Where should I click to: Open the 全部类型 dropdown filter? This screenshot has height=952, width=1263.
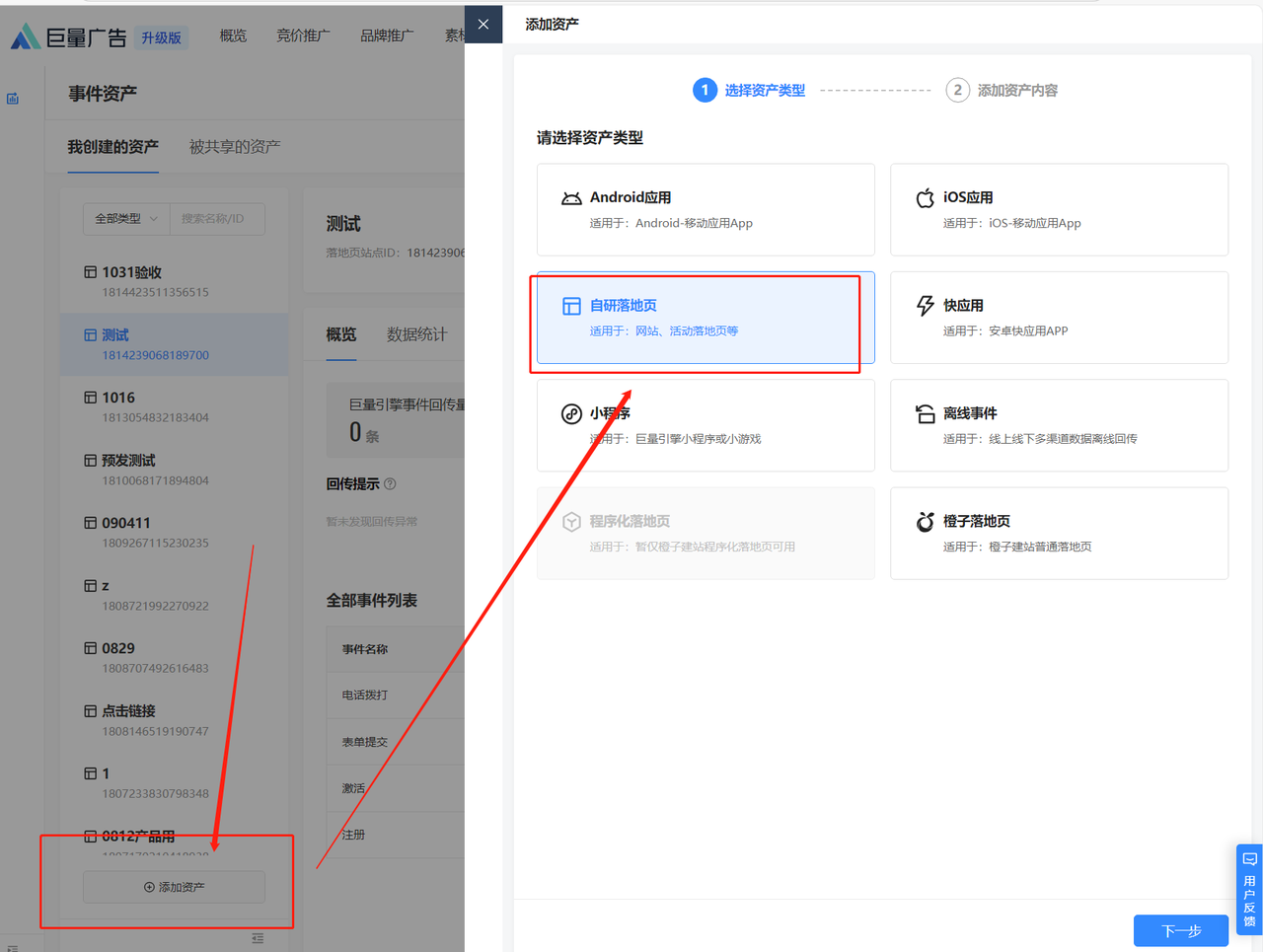[125, 219]
